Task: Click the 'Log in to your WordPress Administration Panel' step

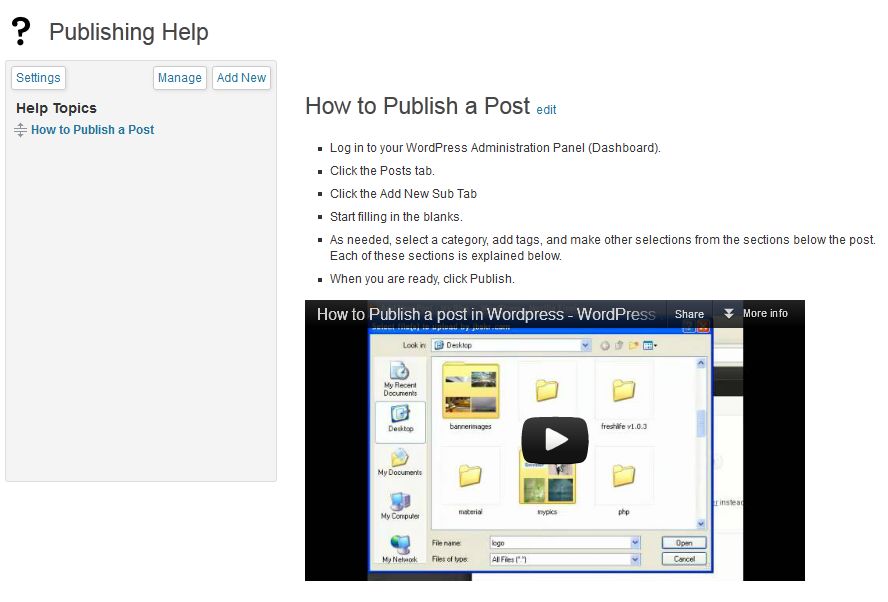Action: (495, 148)
